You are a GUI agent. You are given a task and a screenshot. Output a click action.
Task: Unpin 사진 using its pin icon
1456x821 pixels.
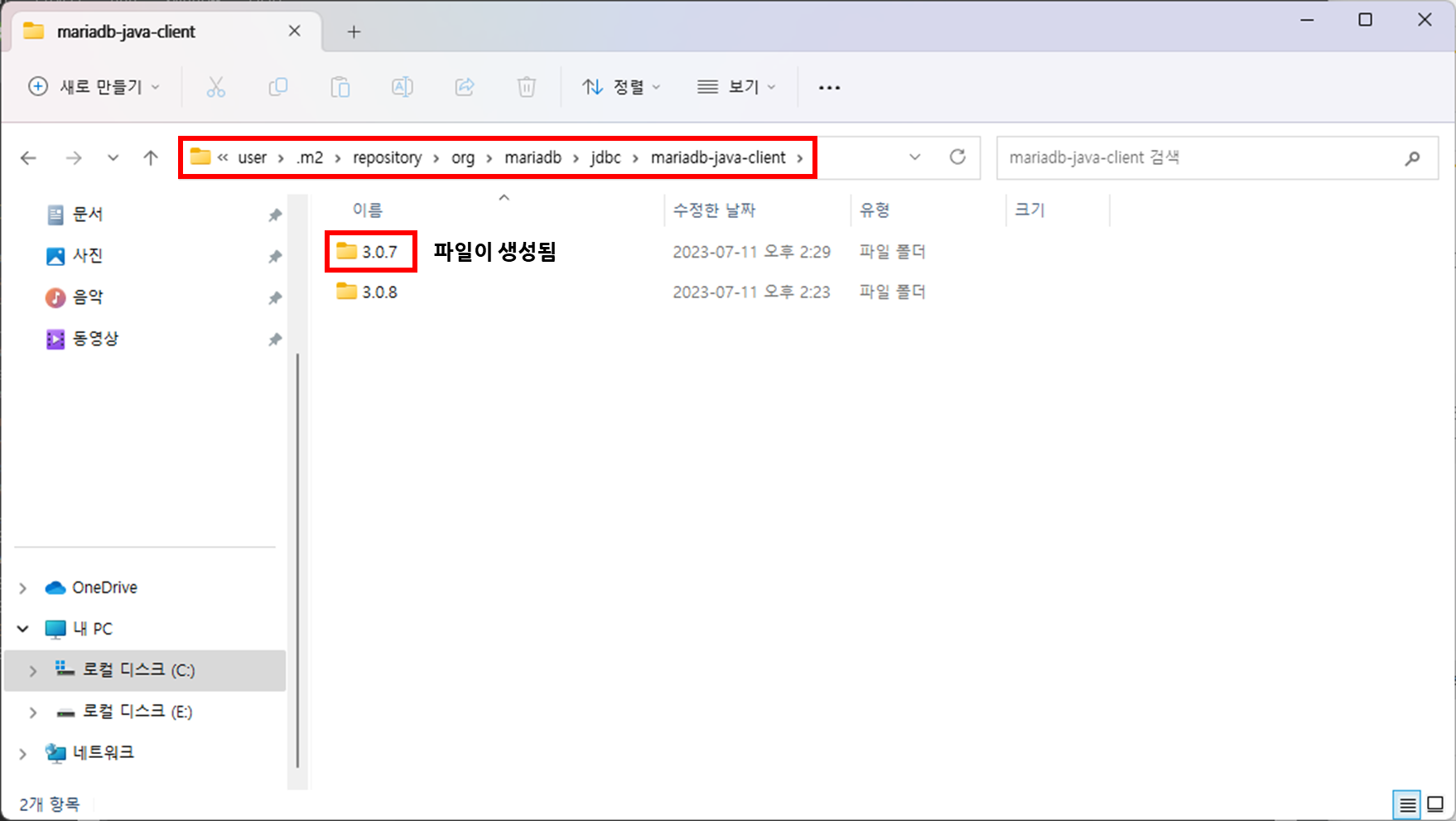(x=275, y=256)
